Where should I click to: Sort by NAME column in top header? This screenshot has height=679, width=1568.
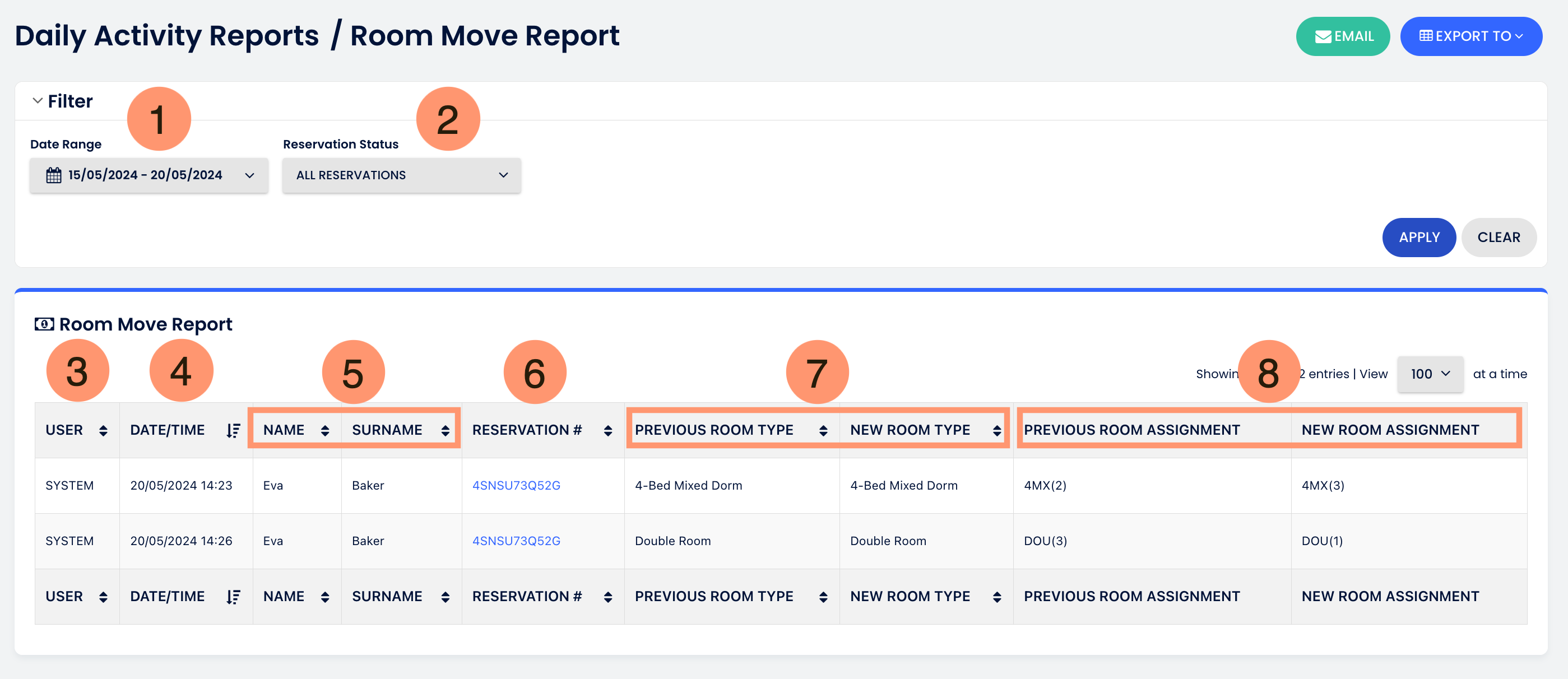324,431
